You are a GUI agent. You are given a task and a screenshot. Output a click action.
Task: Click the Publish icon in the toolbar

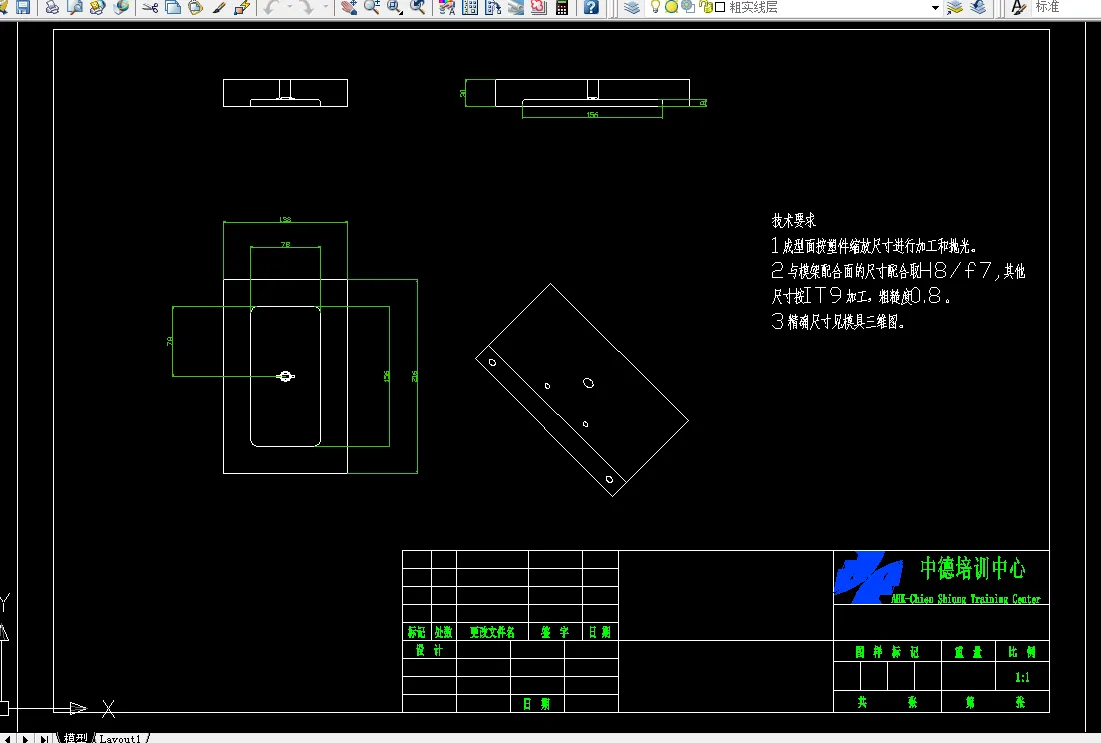(98, 7)
